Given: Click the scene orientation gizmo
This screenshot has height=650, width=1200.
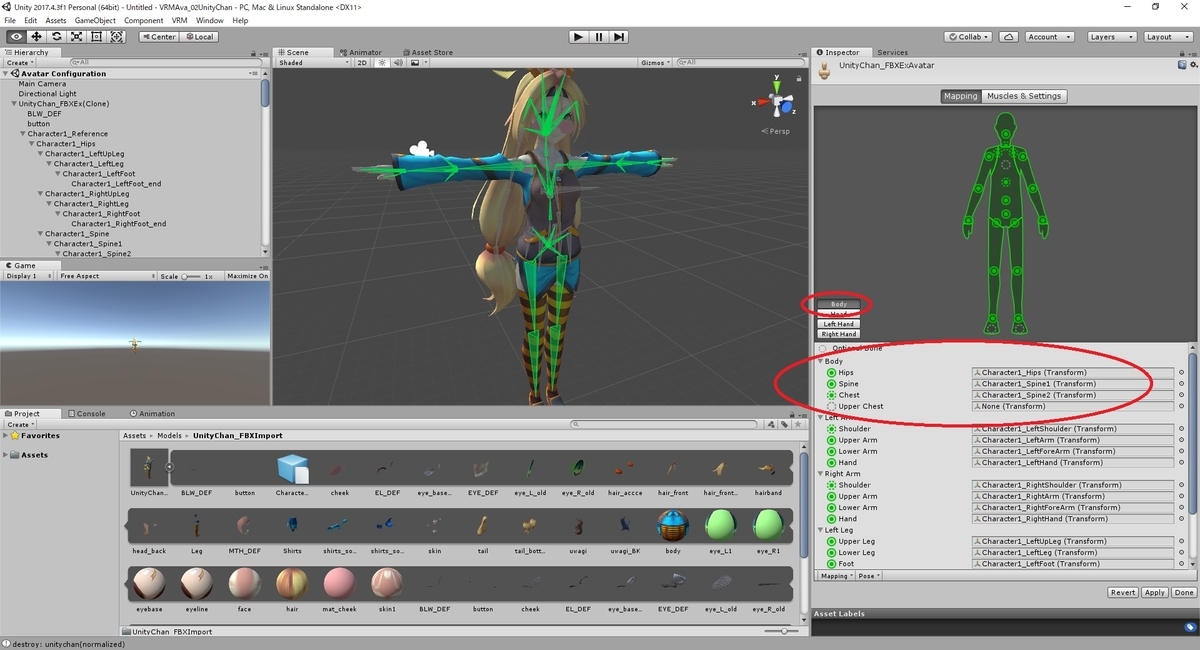Looking at the screenshot, I should coord(776,102).
